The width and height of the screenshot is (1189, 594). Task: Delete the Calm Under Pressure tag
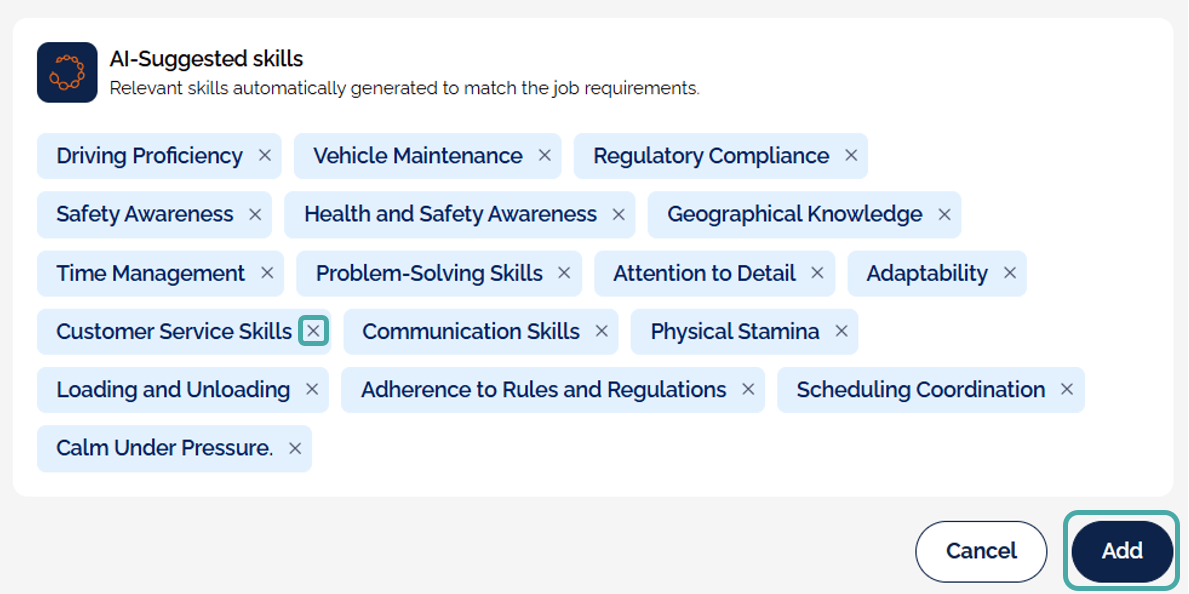click(x=295, y=448)
